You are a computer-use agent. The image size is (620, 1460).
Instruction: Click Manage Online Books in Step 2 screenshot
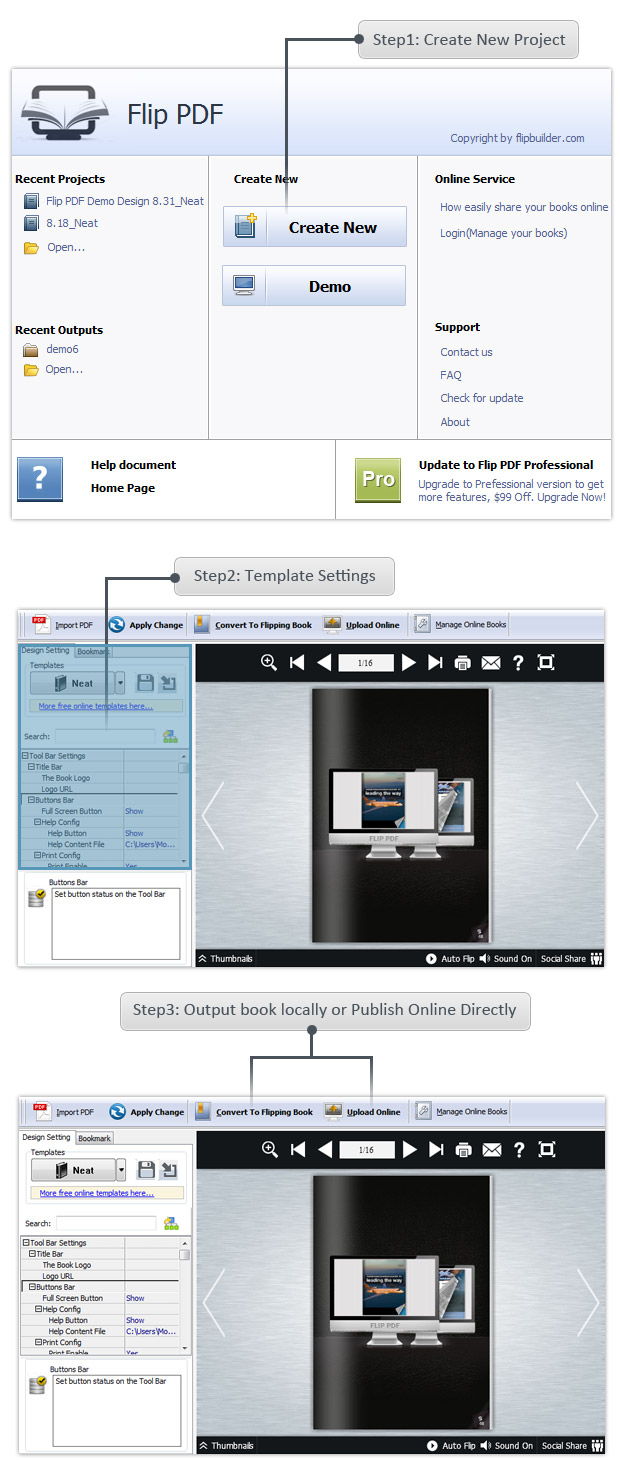point(461,625)
